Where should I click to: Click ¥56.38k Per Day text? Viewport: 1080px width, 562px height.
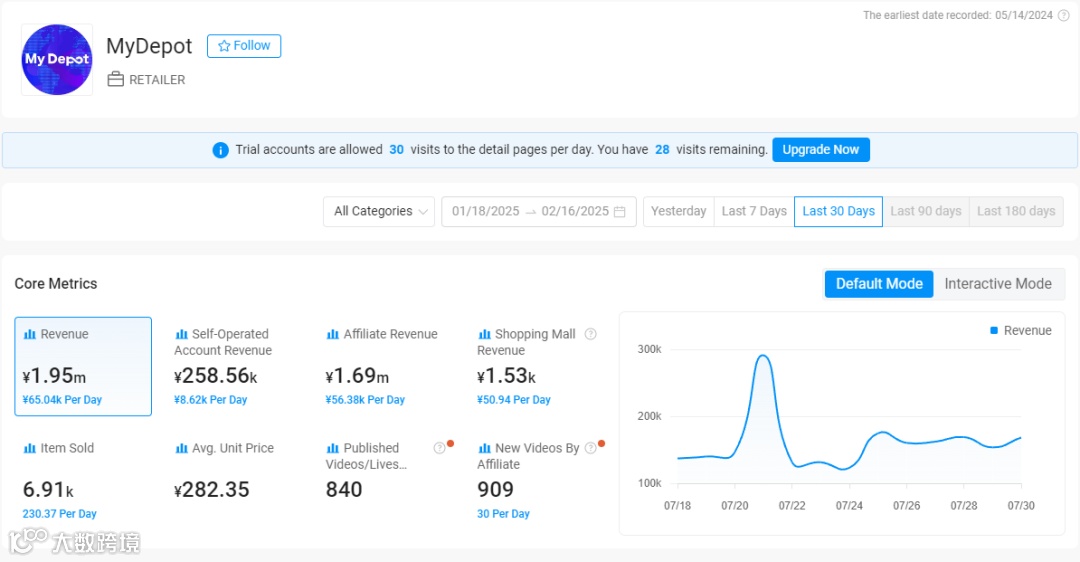click(x=365, y=400)
